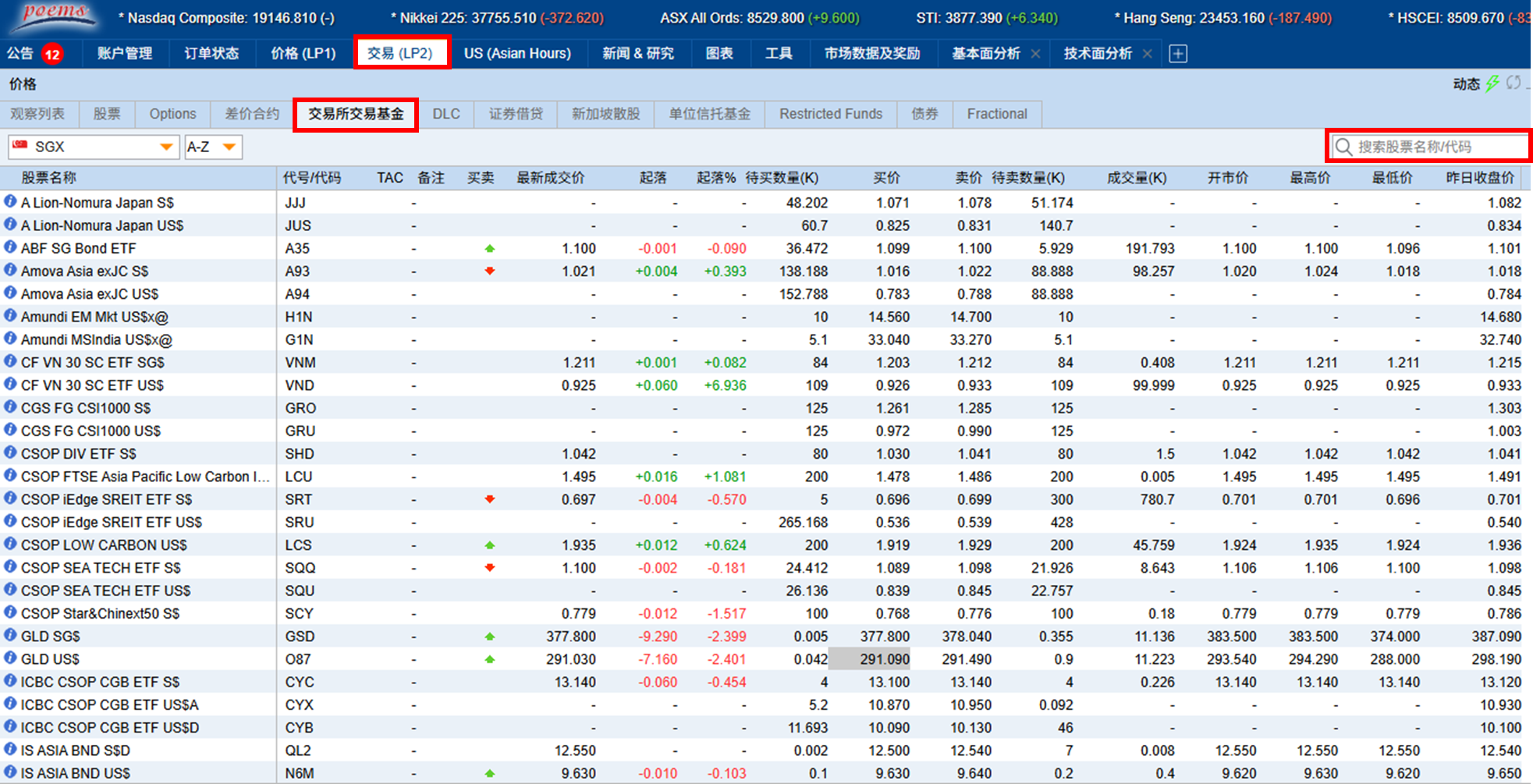Switch to 订单状态 tab
This screenshot has height=784, width=1533.
coord(211,53)
